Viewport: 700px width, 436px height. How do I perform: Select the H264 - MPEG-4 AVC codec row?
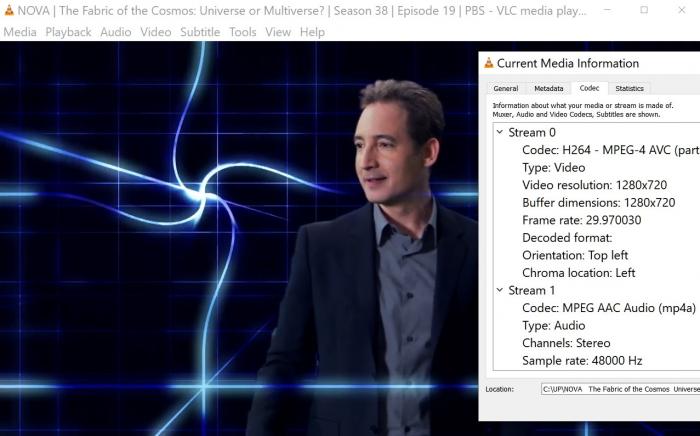pos(611,150)
